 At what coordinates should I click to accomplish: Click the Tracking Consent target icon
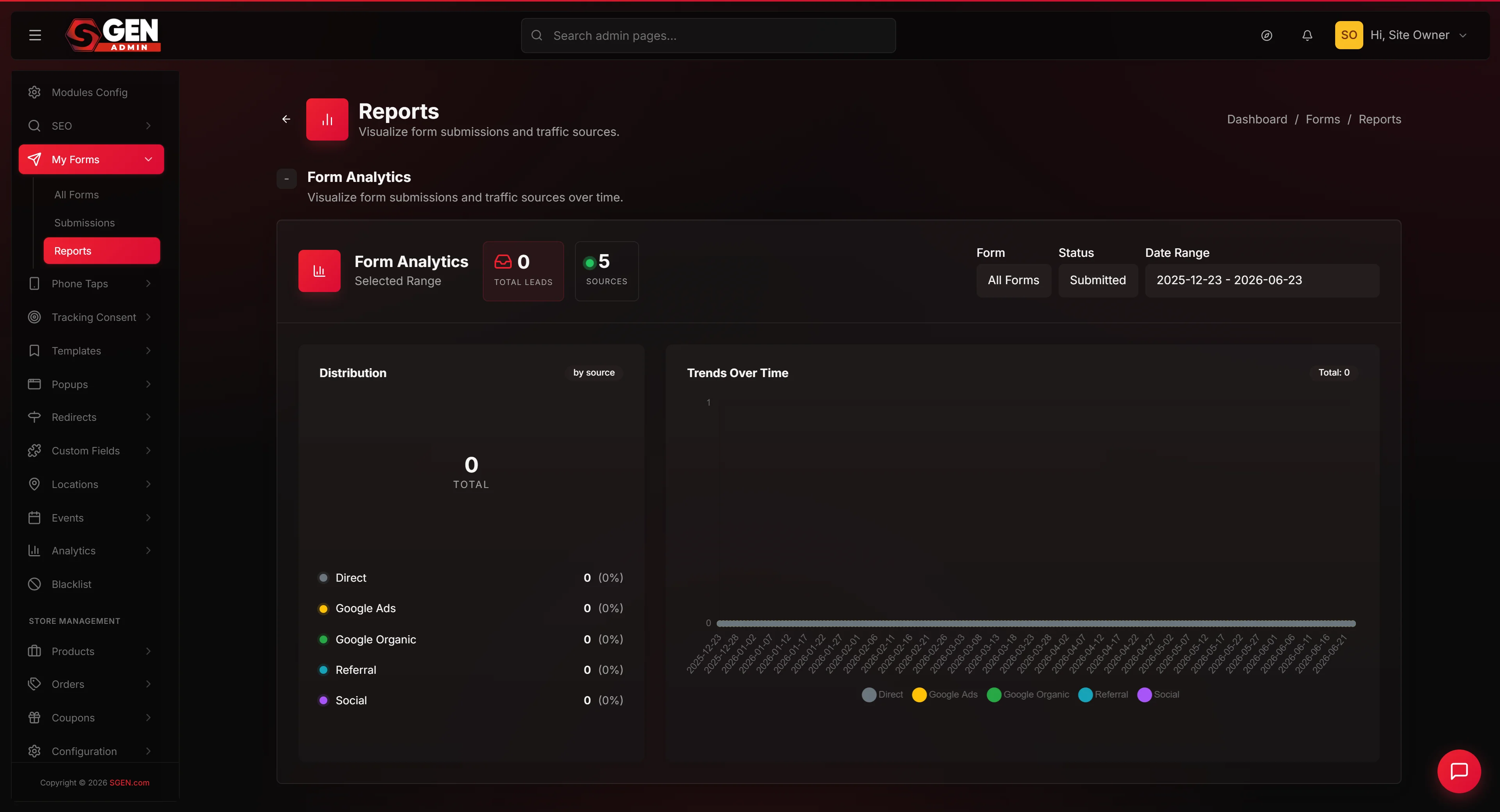click(x=34, y=317)
